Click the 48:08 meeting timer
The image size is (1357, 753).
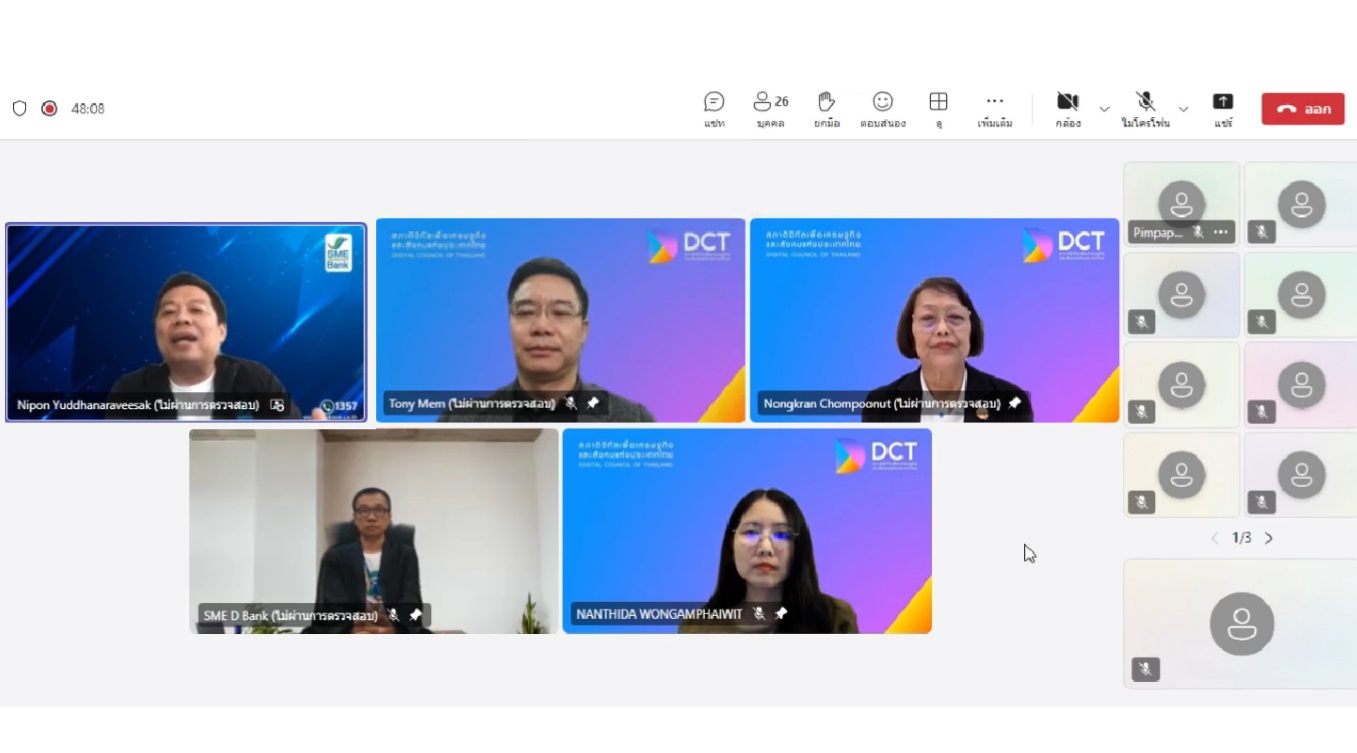[x=88, y=108]
